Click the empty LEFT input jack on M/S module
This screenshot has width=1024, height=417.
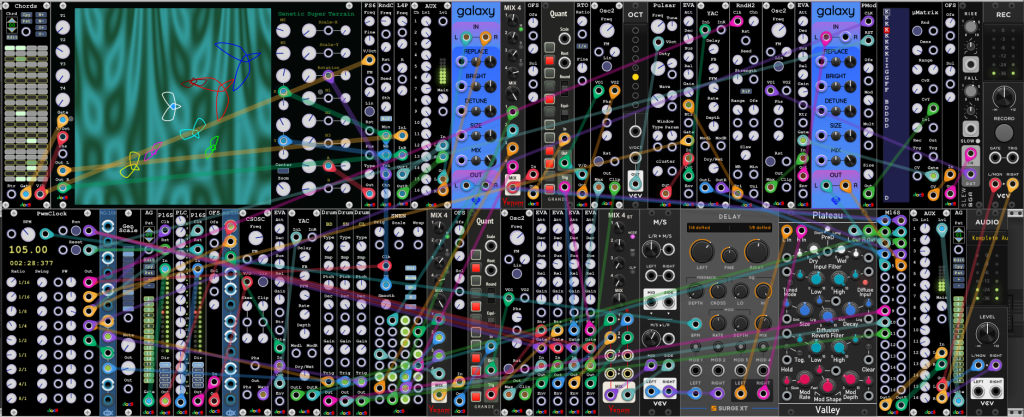(651, 277)
